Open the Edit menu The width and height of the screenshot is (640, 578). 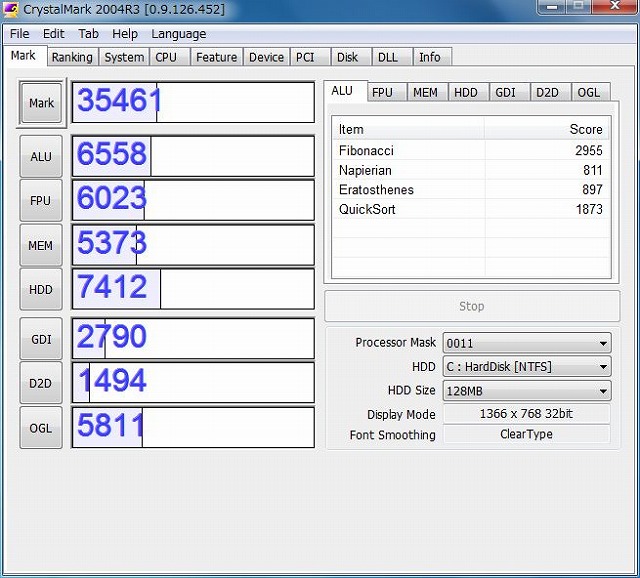(53, 33)
